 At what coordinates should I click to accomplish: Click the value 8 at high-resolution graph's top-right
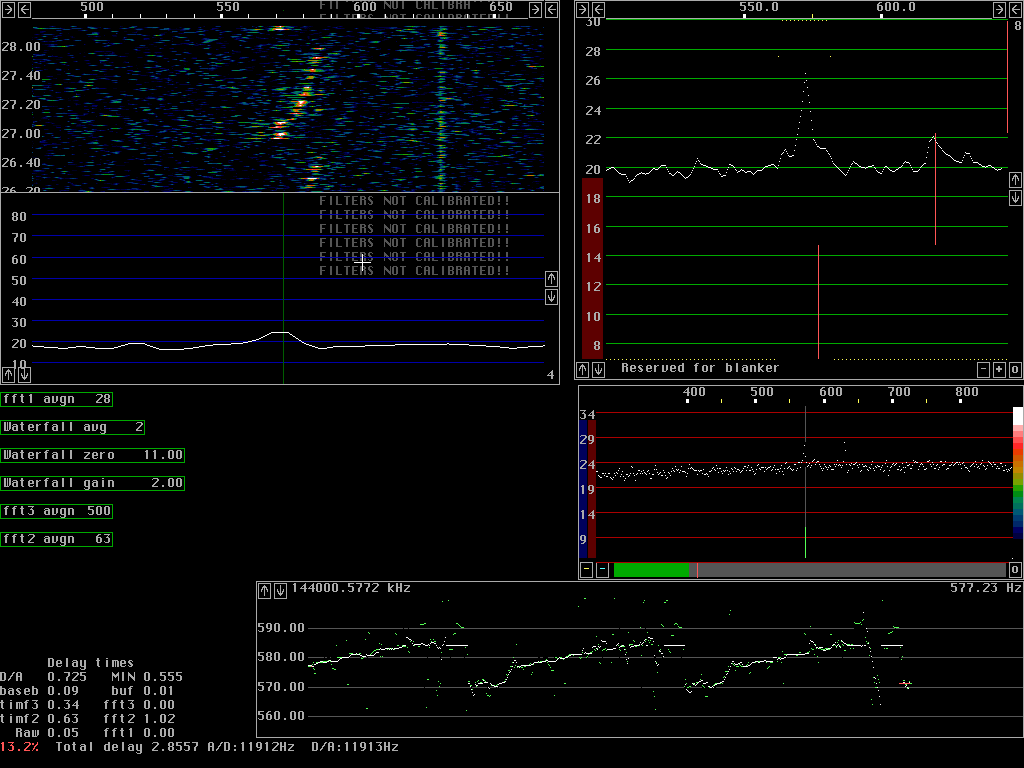(1017, 26)
